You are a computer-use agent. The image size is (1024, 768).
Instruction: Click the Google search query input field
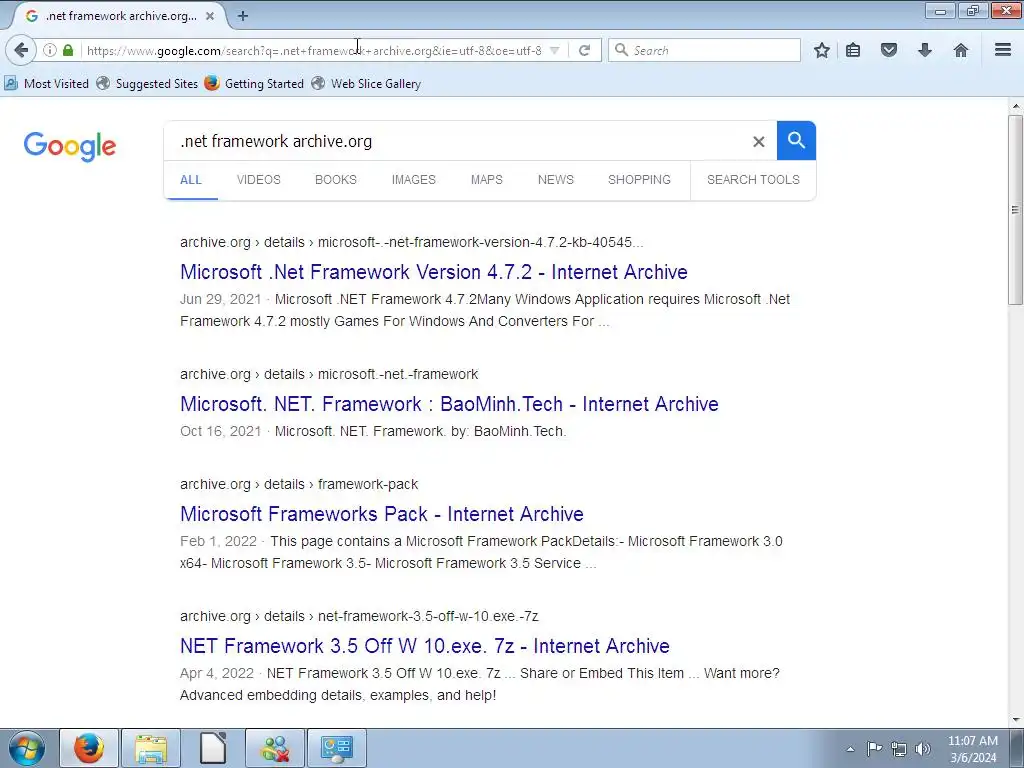[x=457, y=141]
